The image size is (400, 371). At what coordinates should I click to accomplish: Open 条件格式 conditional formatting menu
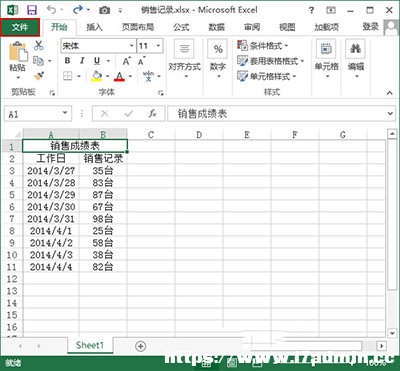tap(263, 46)
